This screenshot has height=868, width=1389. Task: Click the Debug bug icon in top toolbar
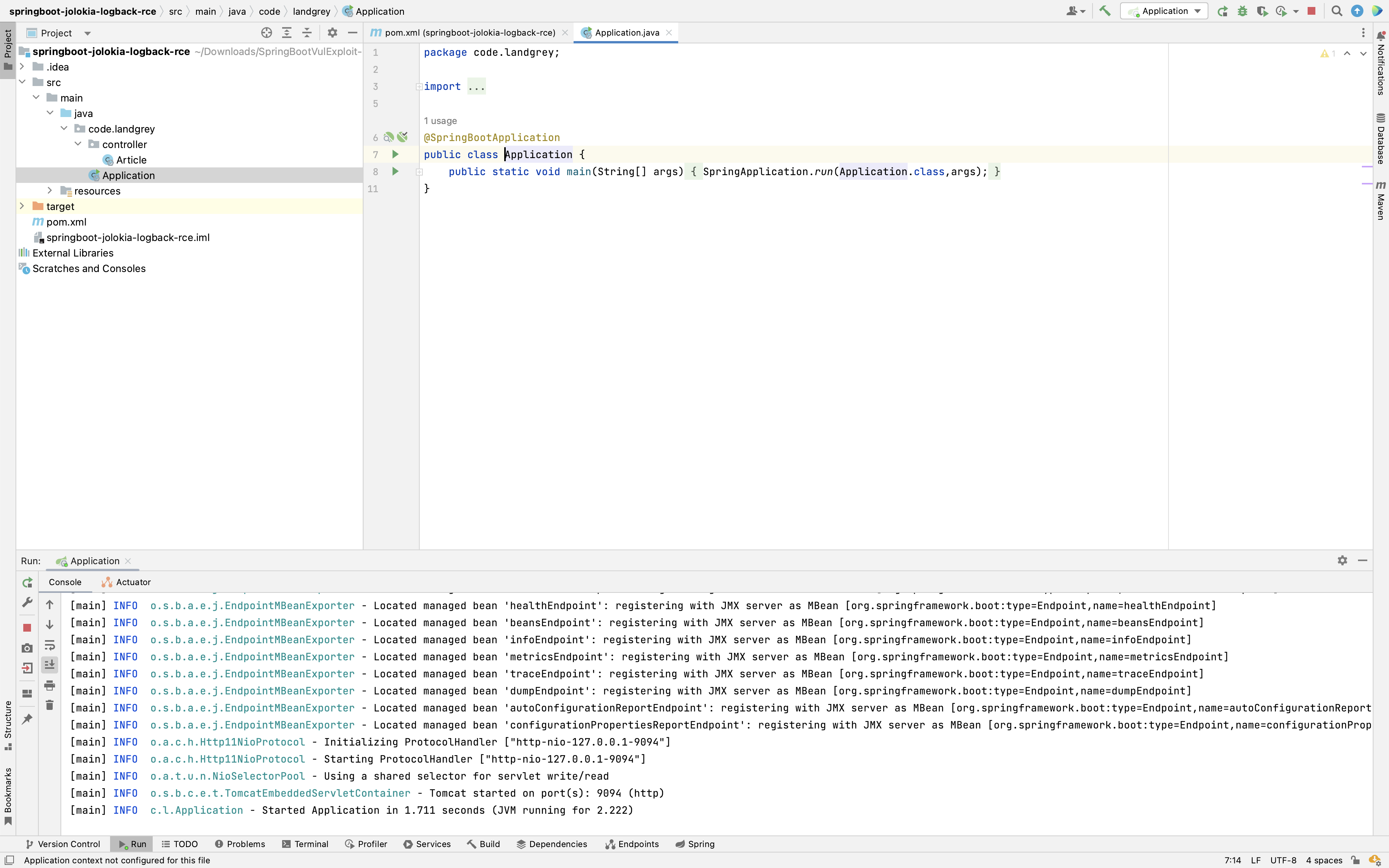pos(1242,11)
